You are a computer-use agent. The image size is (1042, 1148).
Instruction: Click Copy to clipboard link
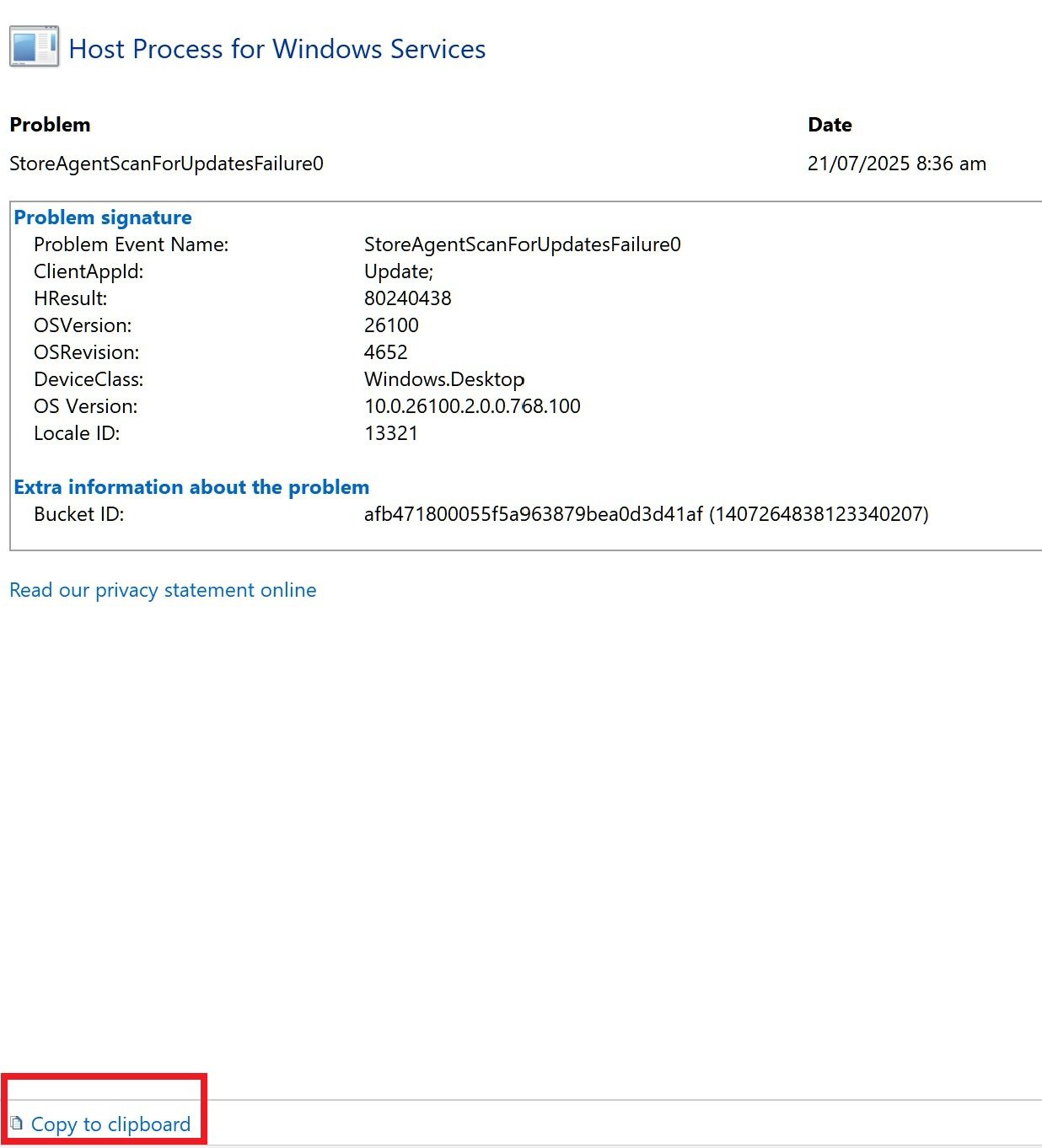click(110, 1124)
